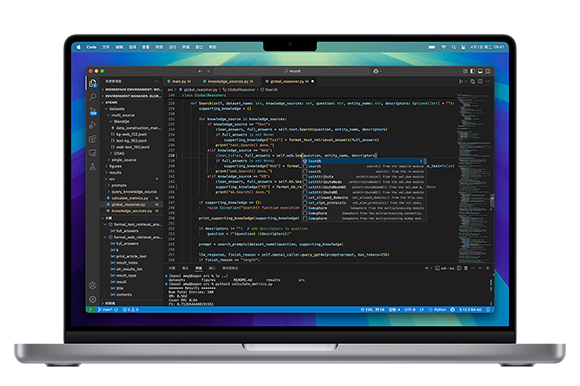Select the Python language mode in status bar

tap(437, 309)
